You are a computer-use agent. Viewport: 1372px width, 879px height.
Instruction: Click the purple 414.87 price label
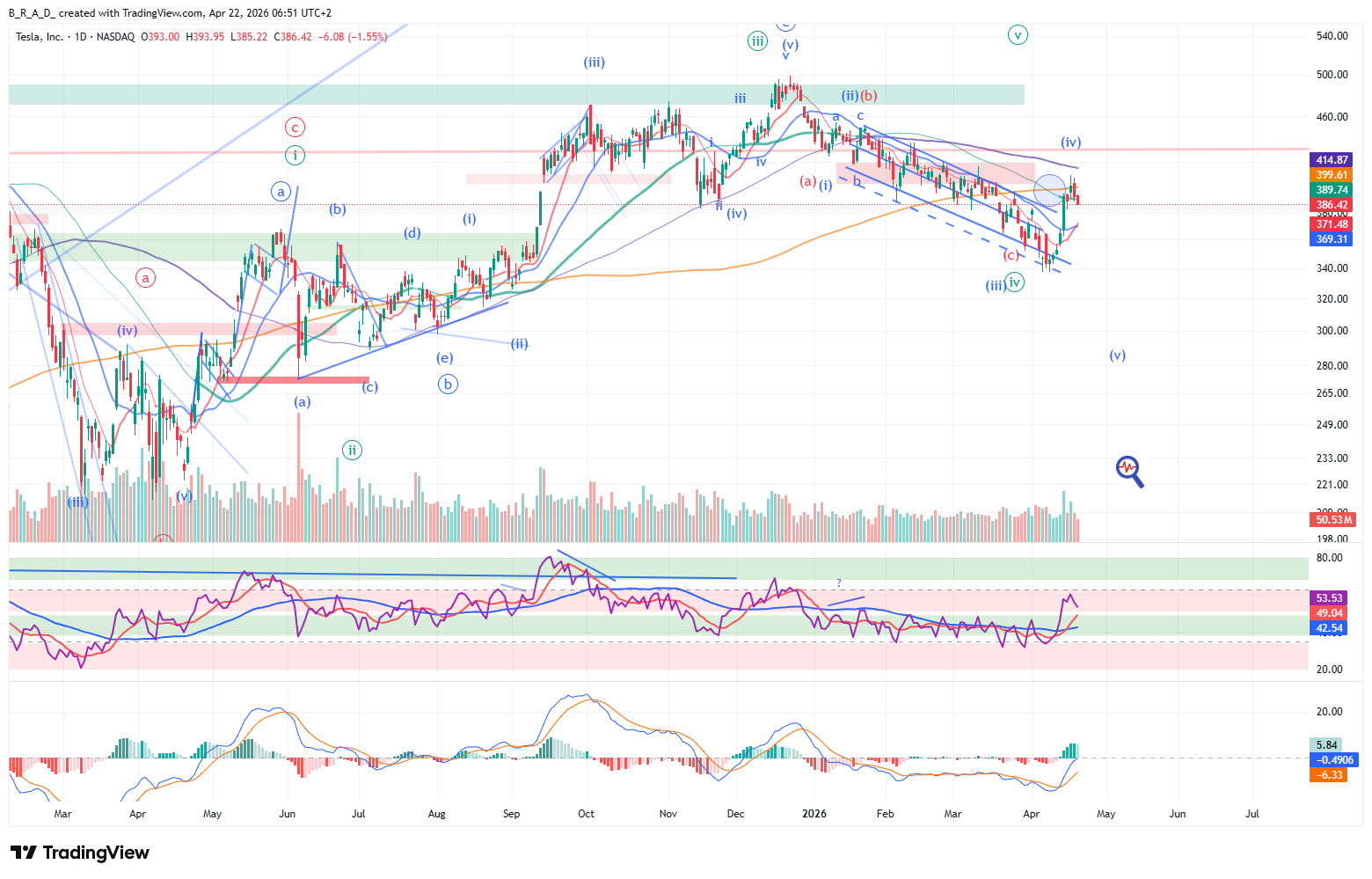[x=1332, y=160]
